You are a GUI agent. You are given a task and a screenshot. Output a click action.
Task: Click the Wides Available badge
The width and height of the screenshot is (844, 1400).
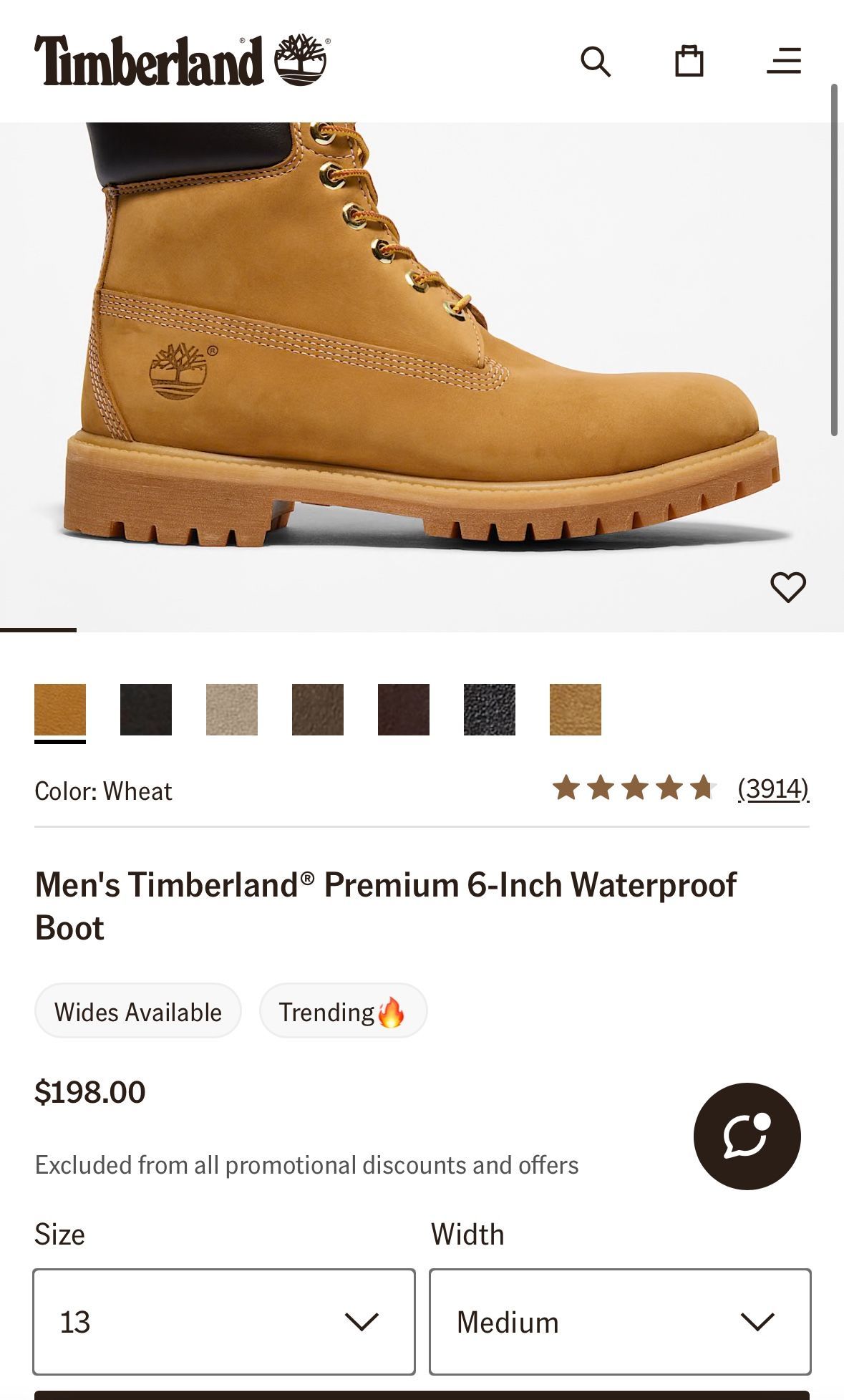tap(138, 1012)
